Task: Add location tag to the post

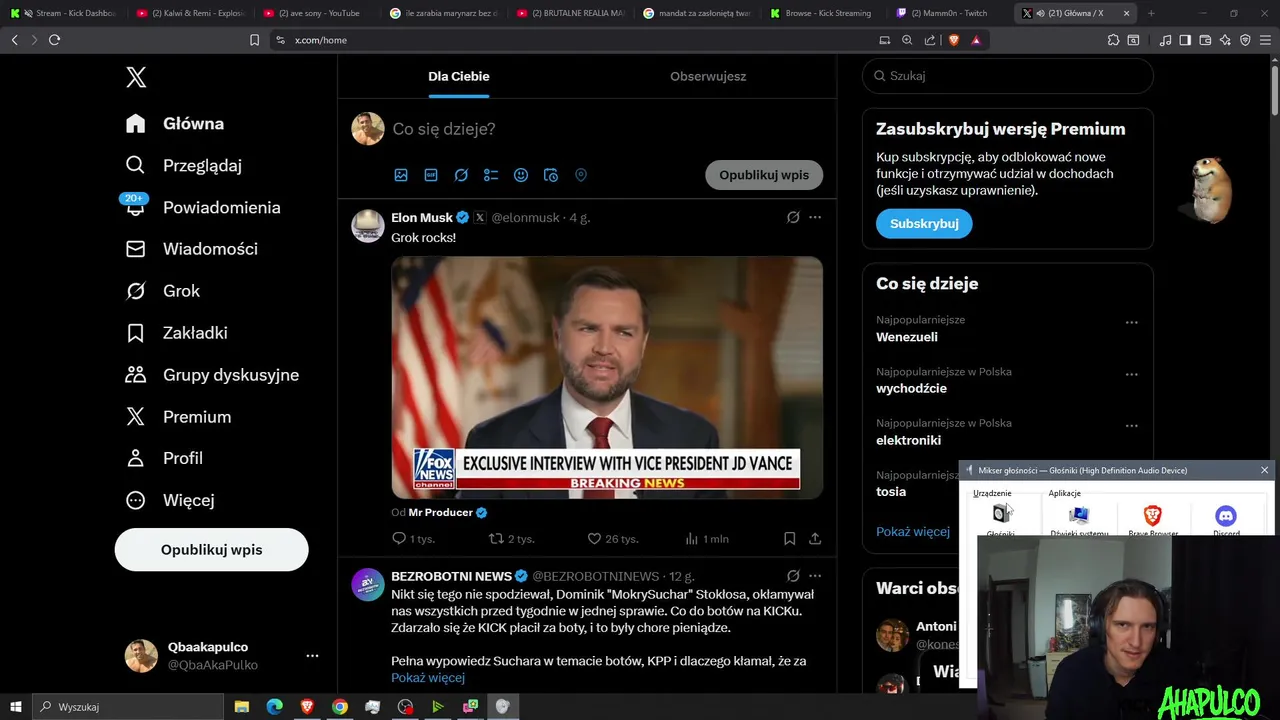Action: [581, 175]
